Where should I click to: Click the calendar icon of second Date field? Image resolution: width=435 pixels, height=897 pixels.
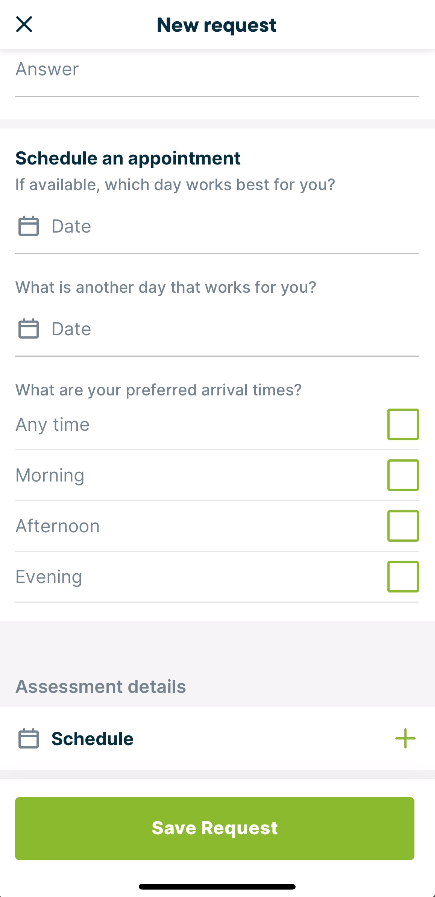[29, 329]
